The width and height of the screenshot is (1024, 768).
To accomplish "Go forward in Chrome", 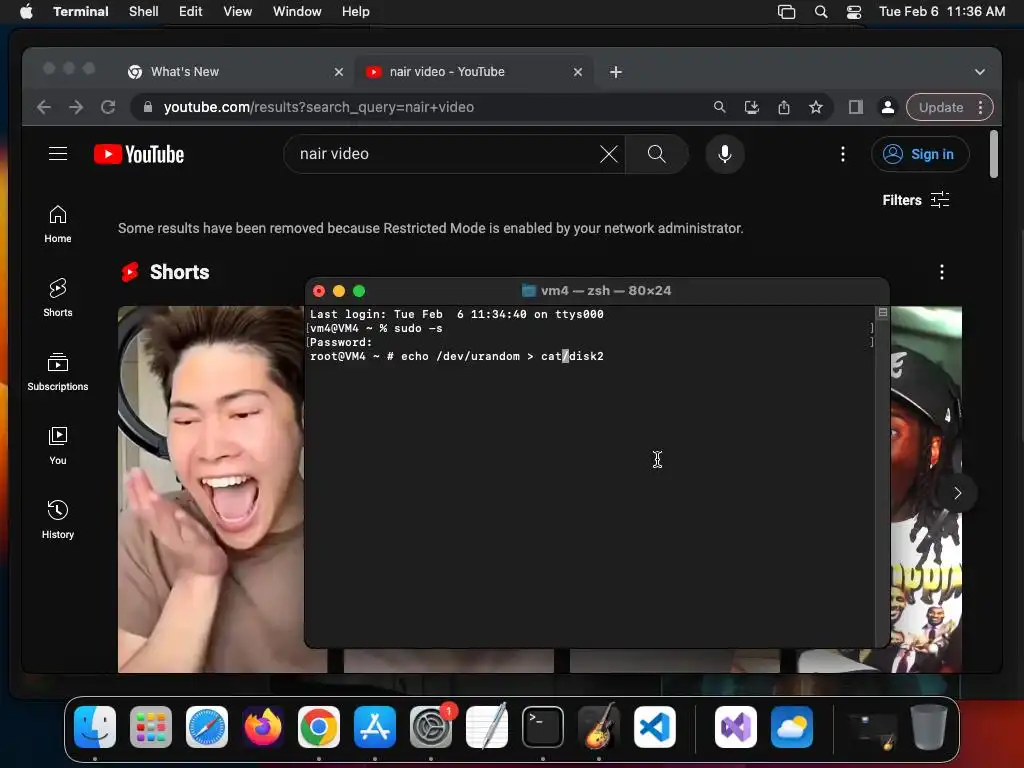I will pos(76,107).
